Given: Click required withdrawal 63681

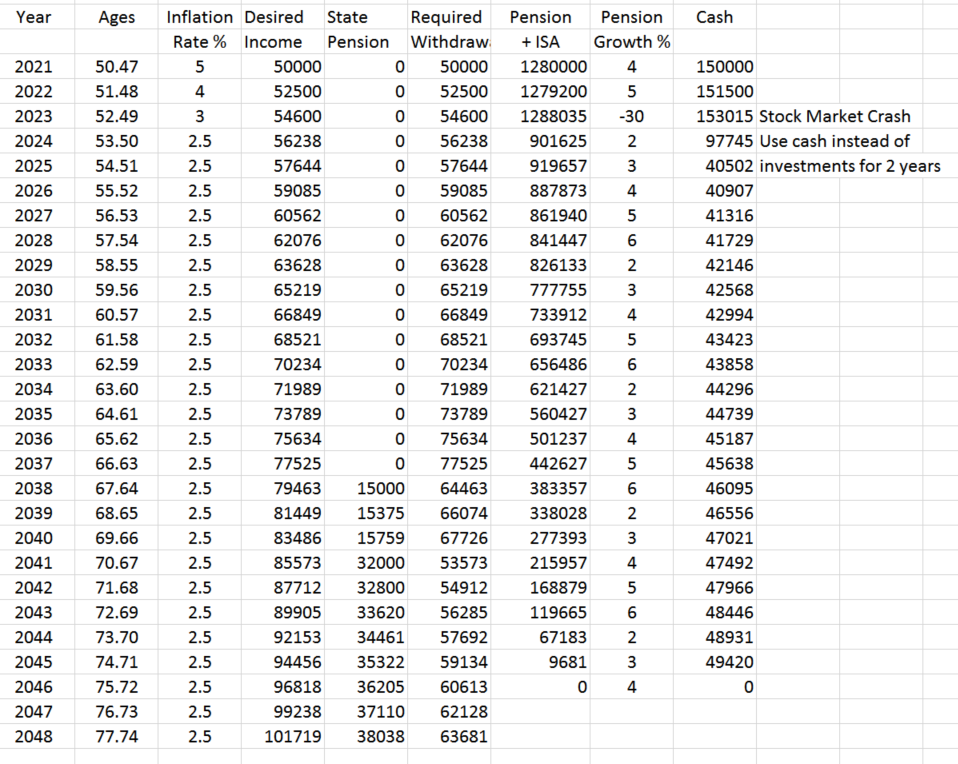Looking at the screenshot, I should (448, 736).
